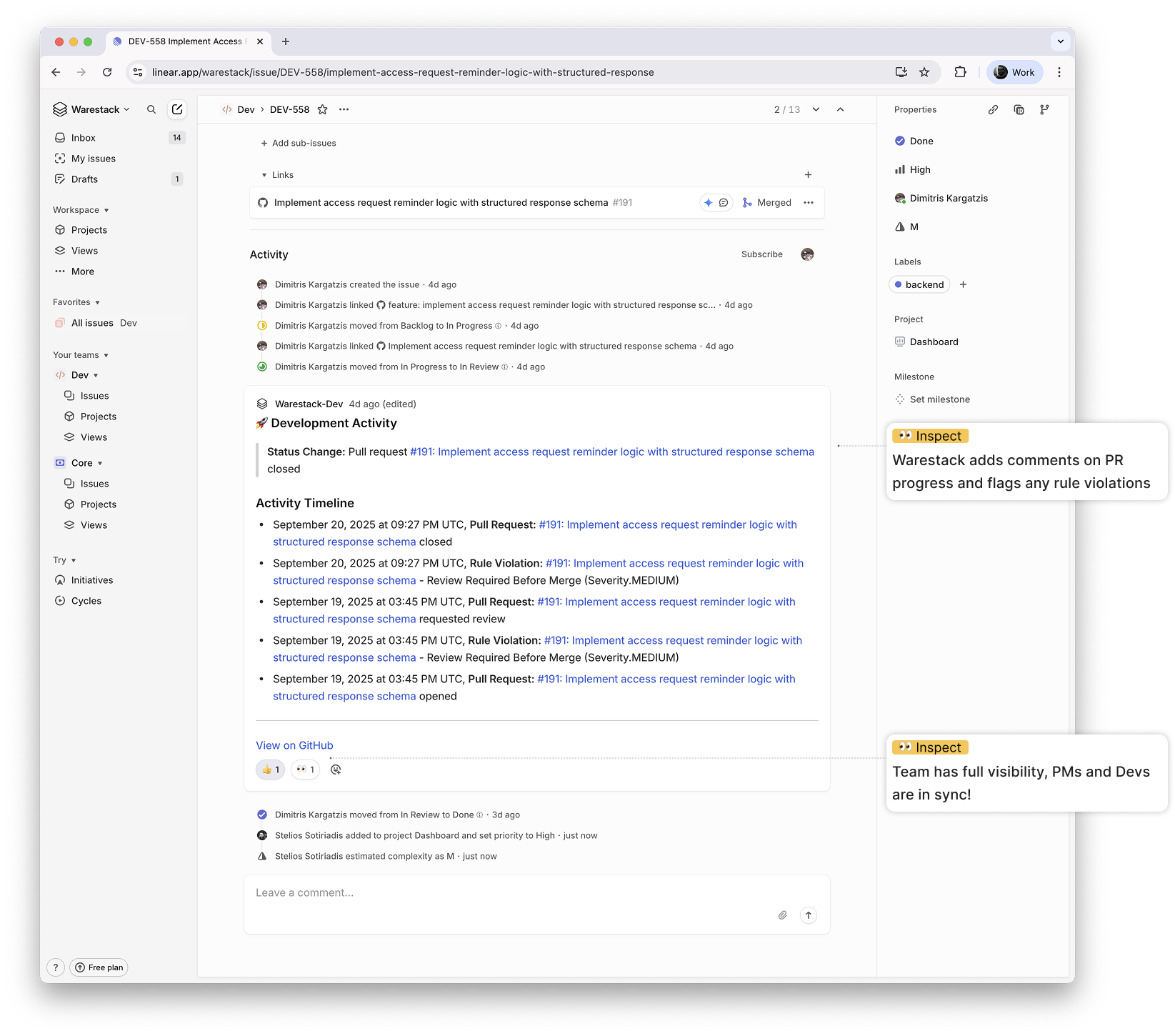Submit comment with the arrow-up button

[x=808, y=915]
